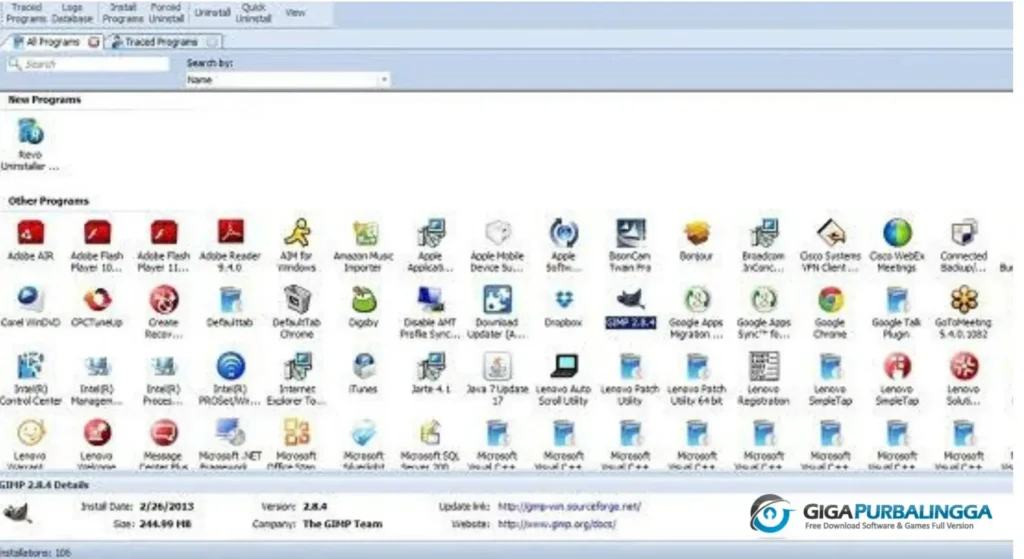This screenshot has height=559, width=1024.
Task: Select the Internet Explorer Toolbar icon
Action: tap(297, 366)
